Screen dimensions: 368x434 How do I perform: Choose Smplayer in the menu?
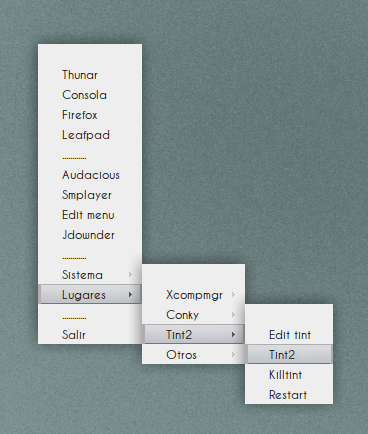pyautogui.click(x=90, y=195)
